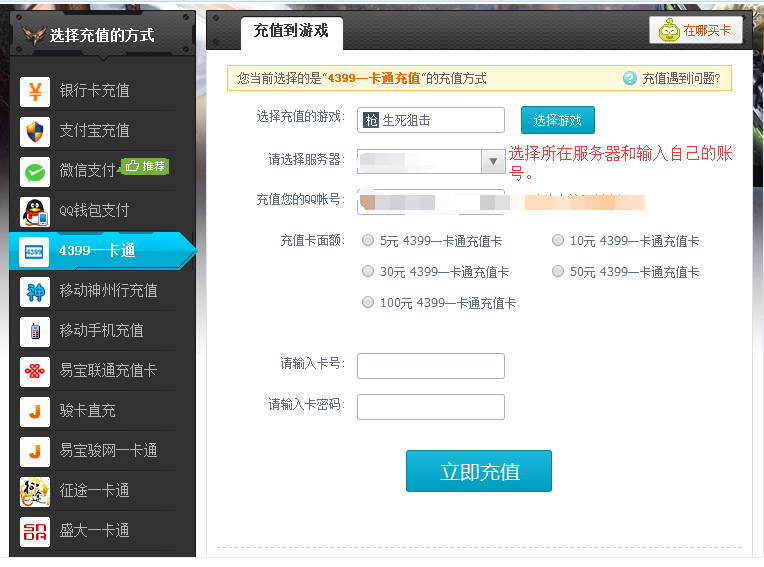Click the J icon beside 易宝骏网一卡通

pyautogui.click(x=35, y=452)
